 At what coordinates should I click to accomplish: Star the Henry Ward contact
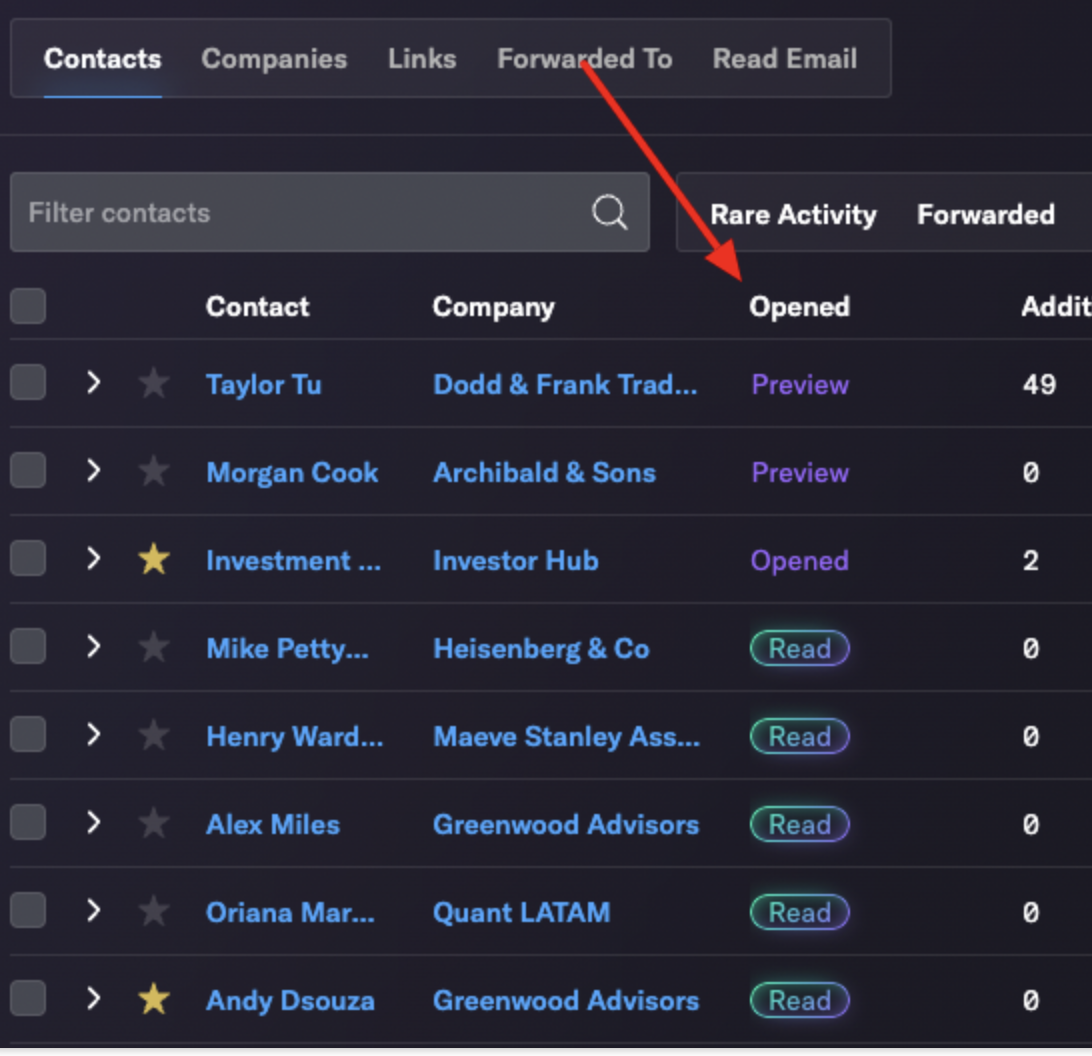154,735
